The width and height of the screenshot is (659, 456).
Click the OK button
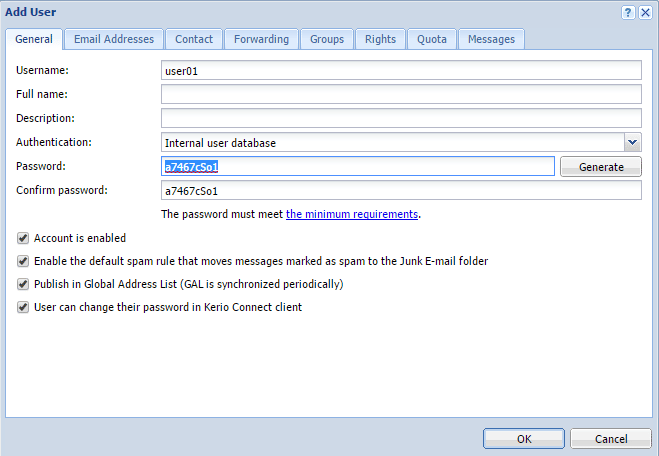point(524,439)
